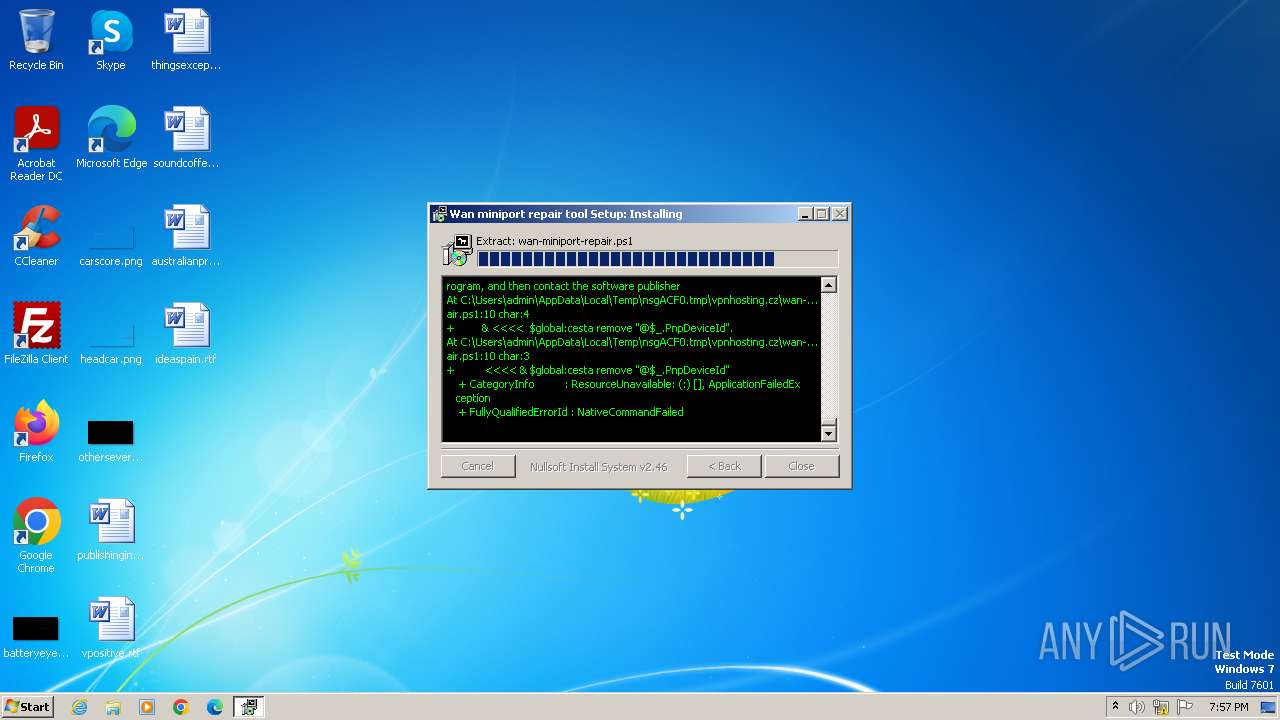Open the vpositive.rtf document
The width and height of the screenshot is (1280, 720).
point(111,628)
